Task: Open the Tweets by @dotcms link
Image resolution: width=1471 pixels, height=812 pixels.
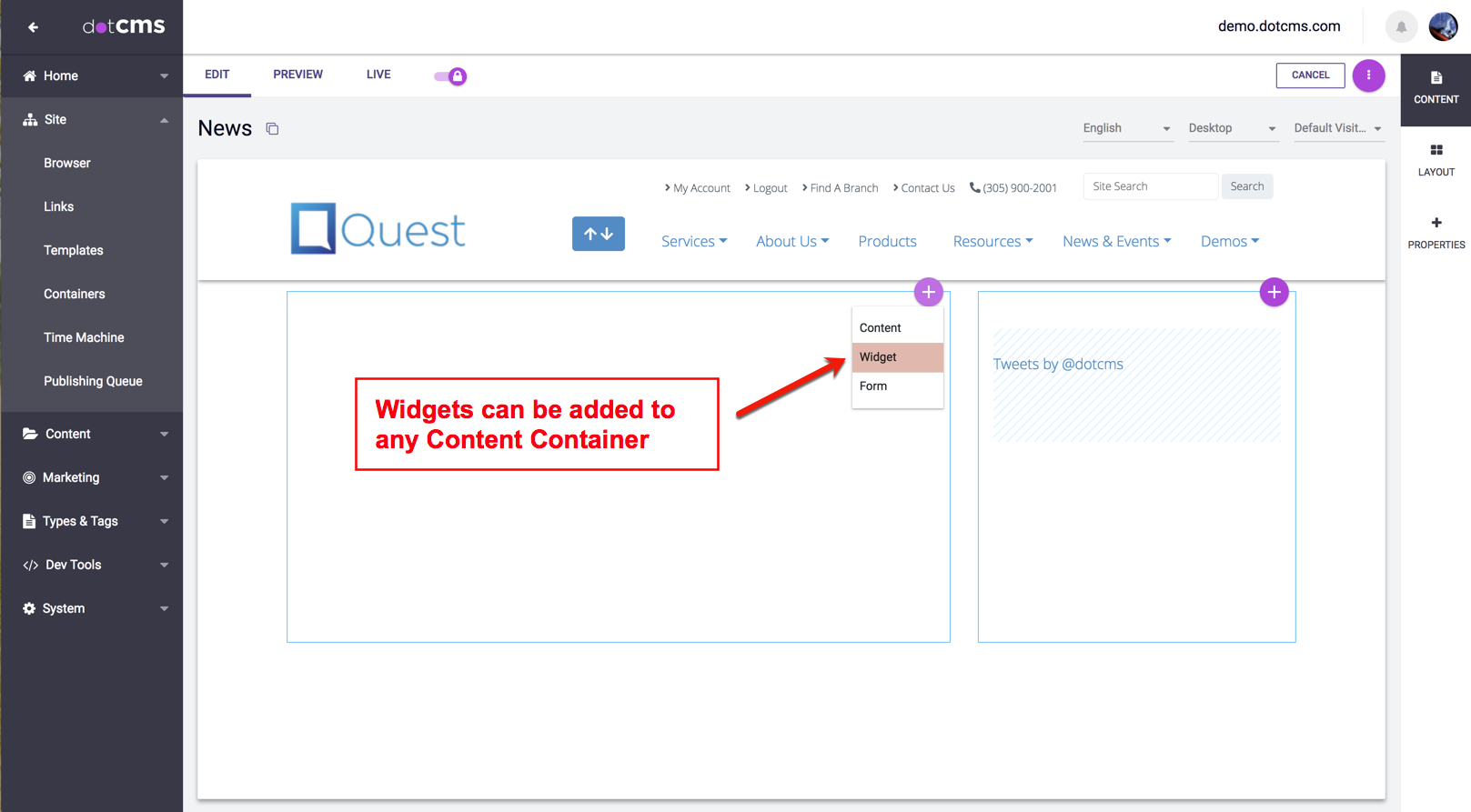Action: 1058,365
